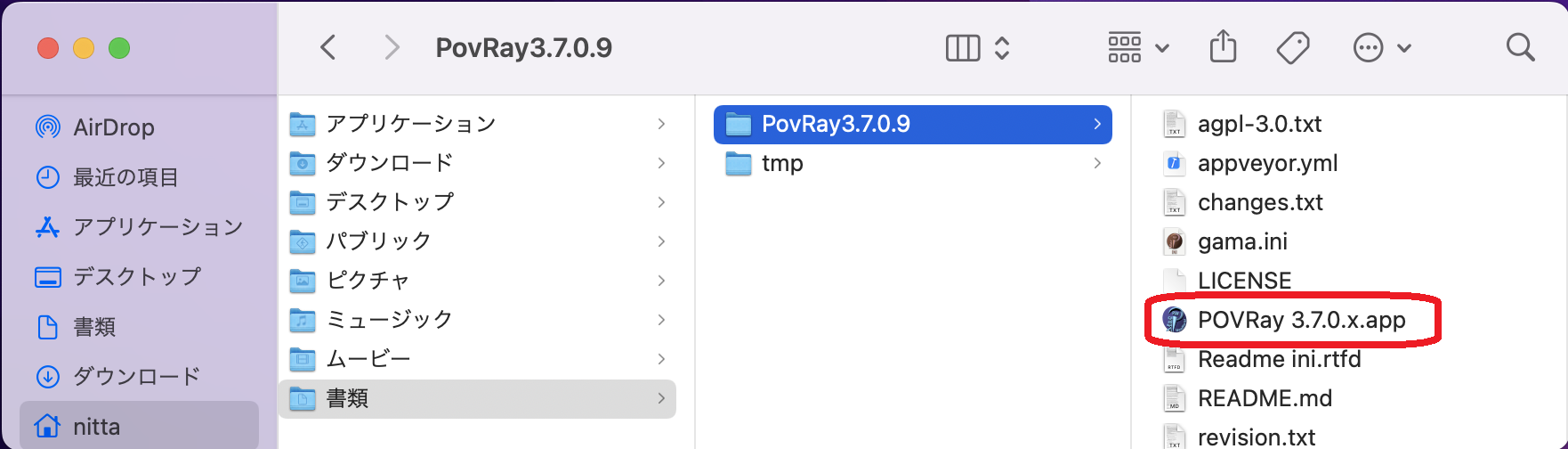Click the Tags toolbar icon
This screenshot has height=449, width=1568.
(1292, 47)
